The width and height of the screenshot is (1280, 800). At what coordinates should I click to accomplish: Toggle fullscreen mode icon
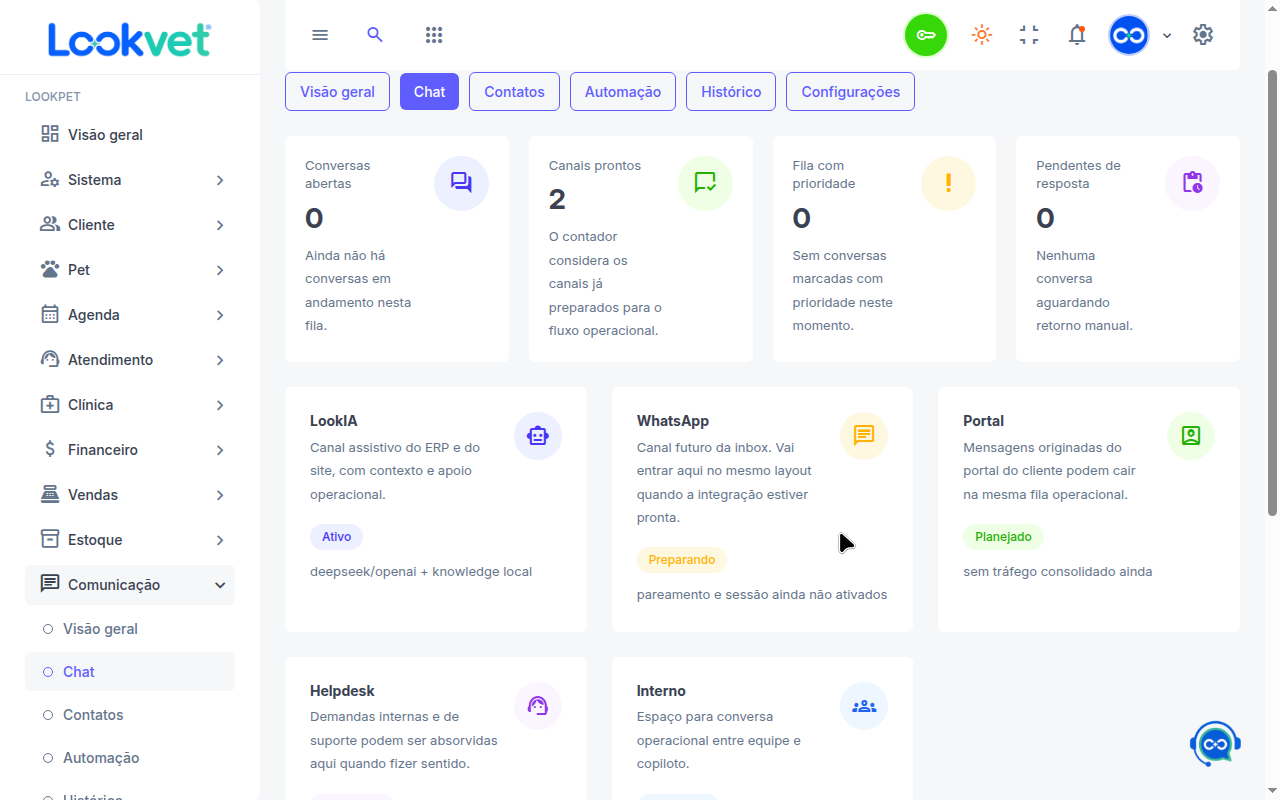click(x=1029, y=35)
